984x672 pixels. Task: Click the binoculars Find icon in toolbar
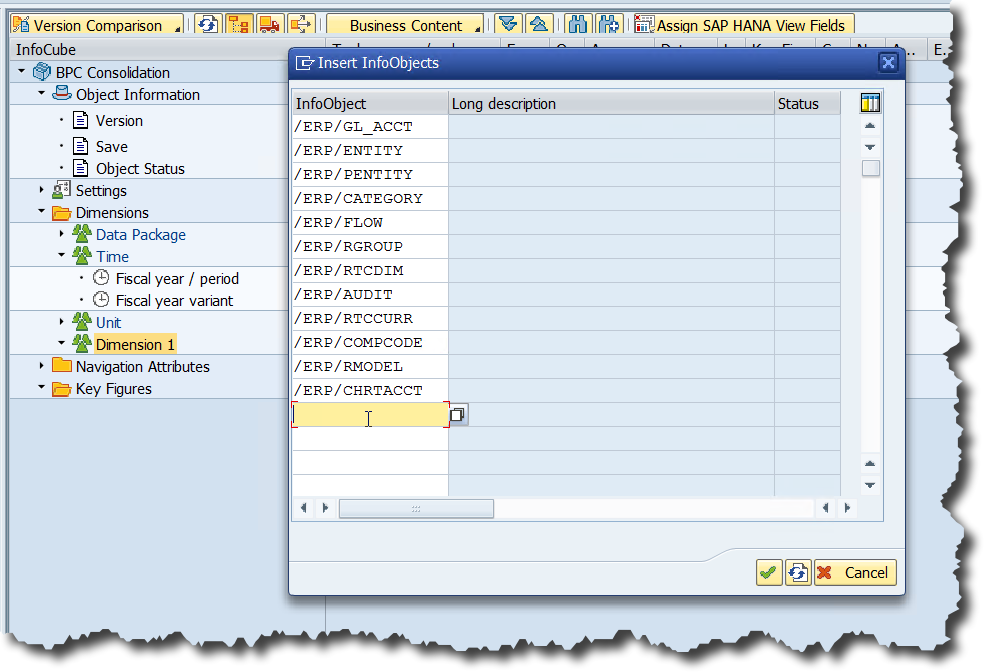click(x=577, y=25)
